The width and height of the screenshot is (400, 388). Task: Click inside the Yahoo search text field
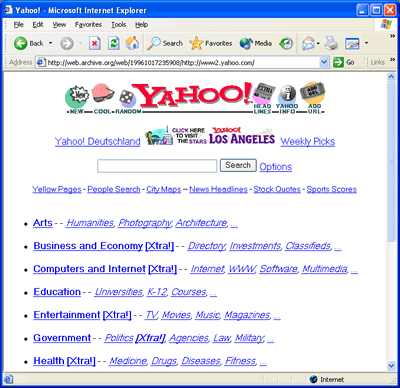click(x=157, y=166)
